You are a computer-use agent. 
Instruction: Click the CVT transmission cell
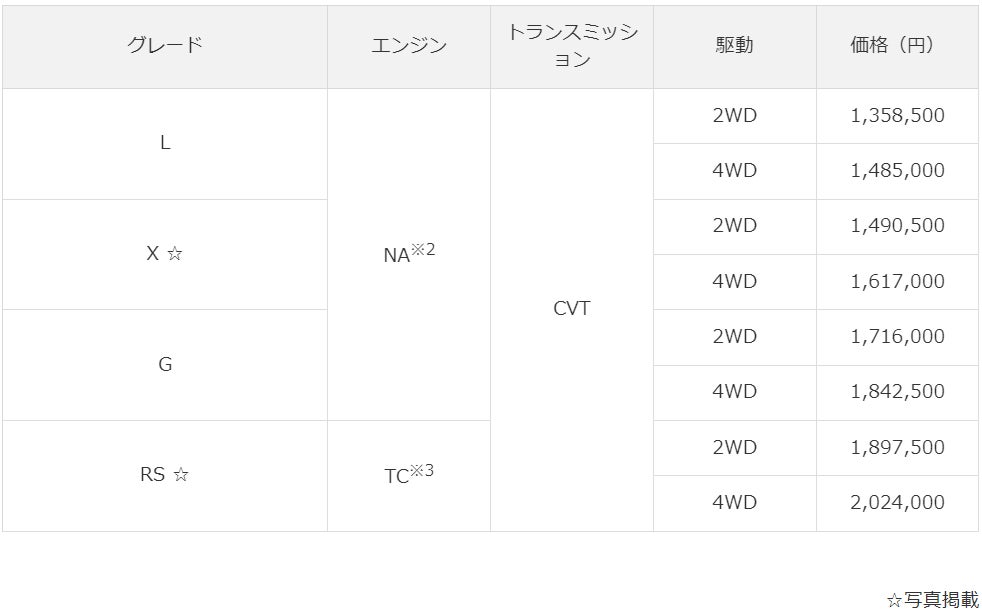572,309
